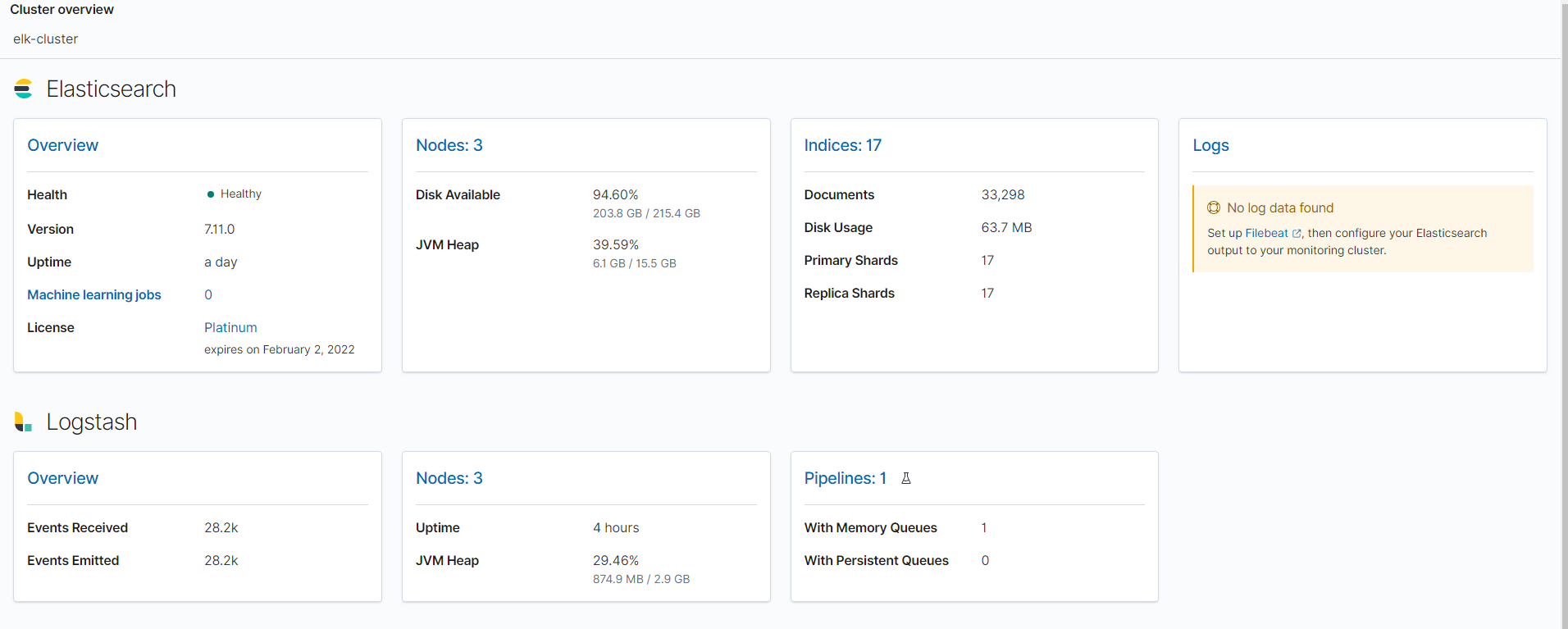Screen dimensions: 1568x629
Task: Open Elasticsearch Nodes: 3 link
Action: pos(449,145)
